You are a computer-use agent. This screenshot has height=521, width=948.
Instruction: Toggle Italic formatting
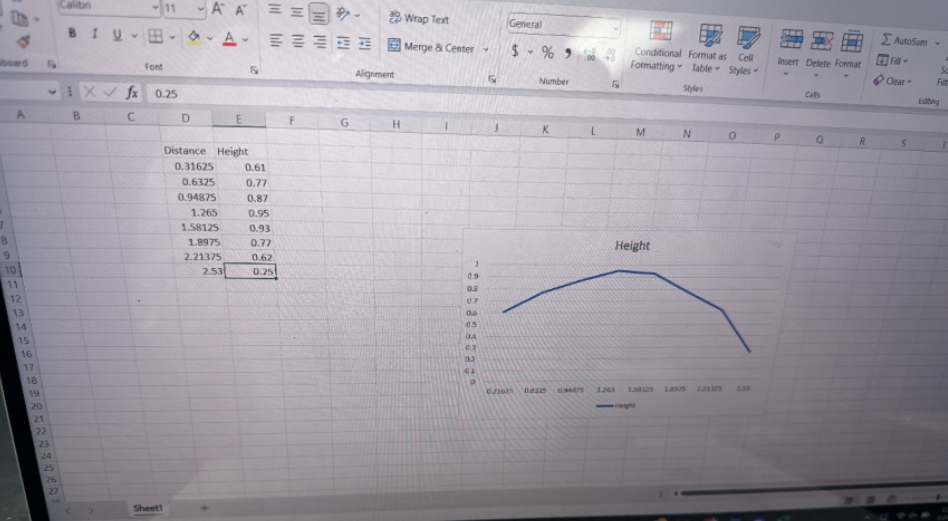point(94,34)
